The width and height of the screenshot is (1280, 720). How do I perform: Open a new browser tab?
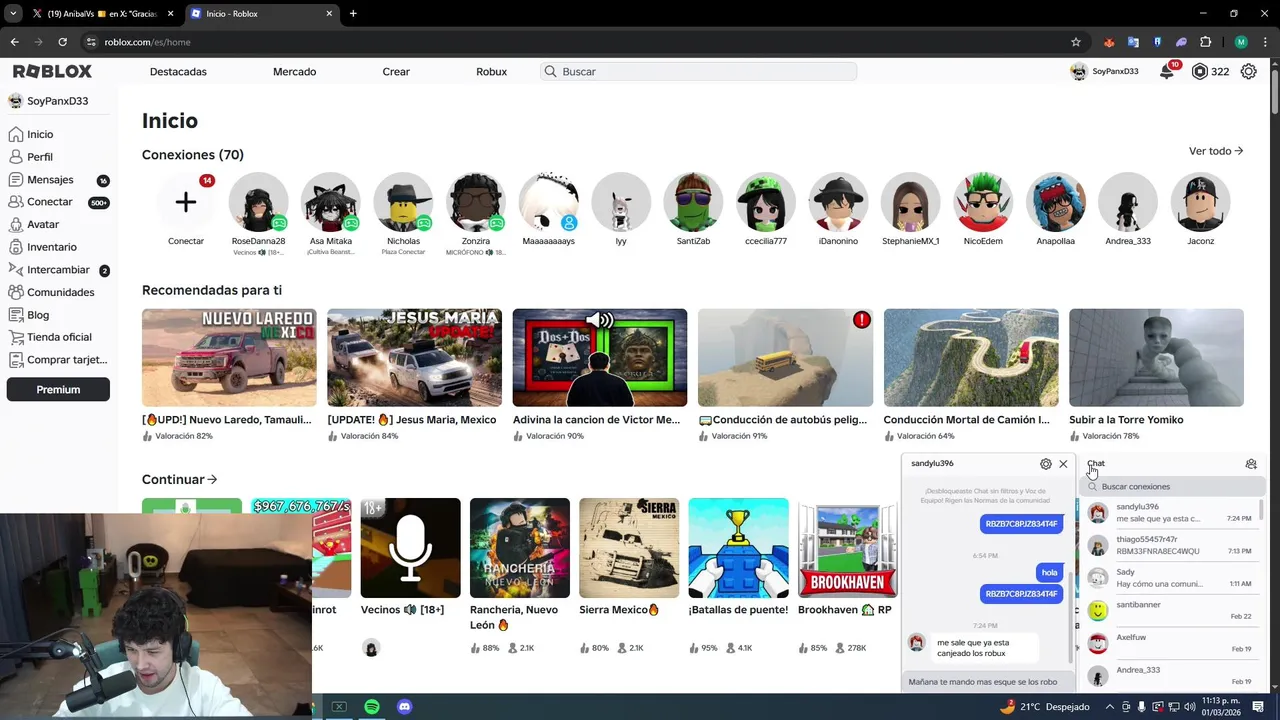click(x=353, y=14)
